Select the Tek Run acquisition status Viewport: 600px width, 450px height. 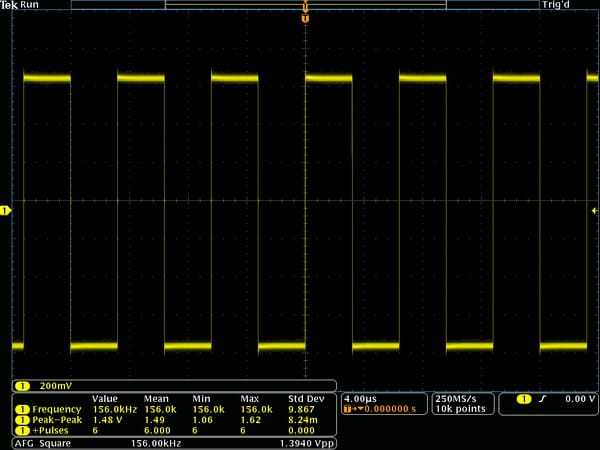[x=20, y=5]
